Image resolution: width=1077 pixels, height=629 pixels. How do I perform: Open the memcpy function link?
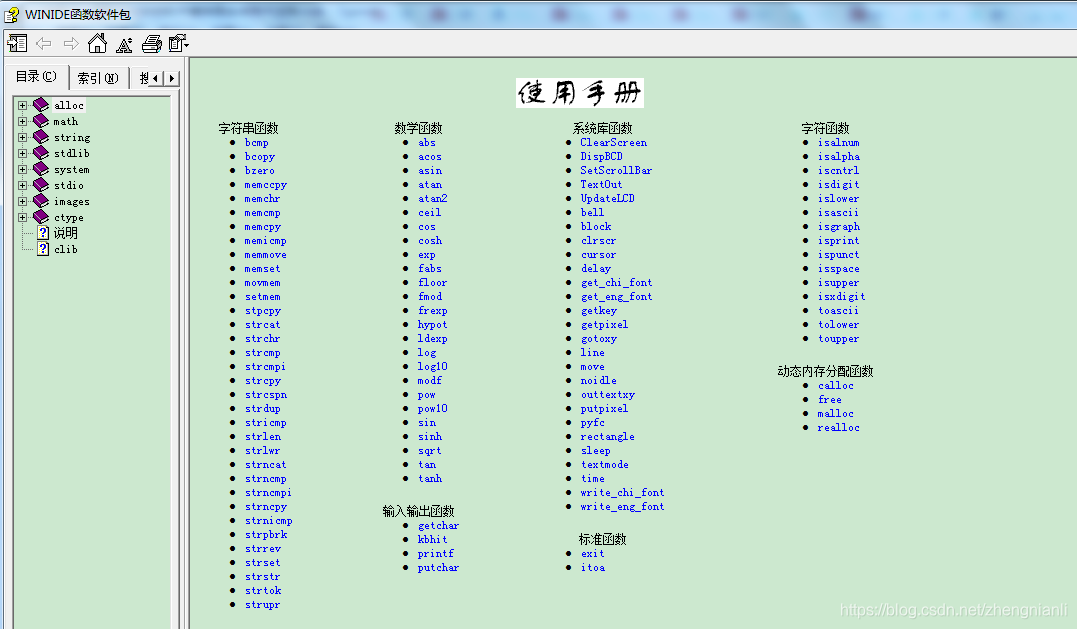[262, 227]
